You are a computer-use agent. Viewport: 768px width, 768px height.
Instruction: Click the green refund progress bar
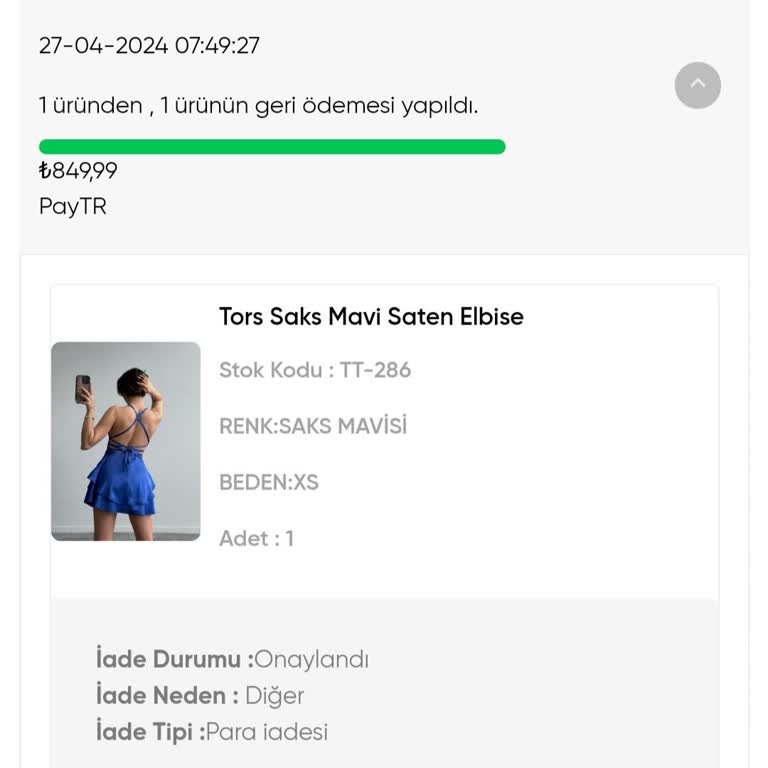tap(272, 147)
